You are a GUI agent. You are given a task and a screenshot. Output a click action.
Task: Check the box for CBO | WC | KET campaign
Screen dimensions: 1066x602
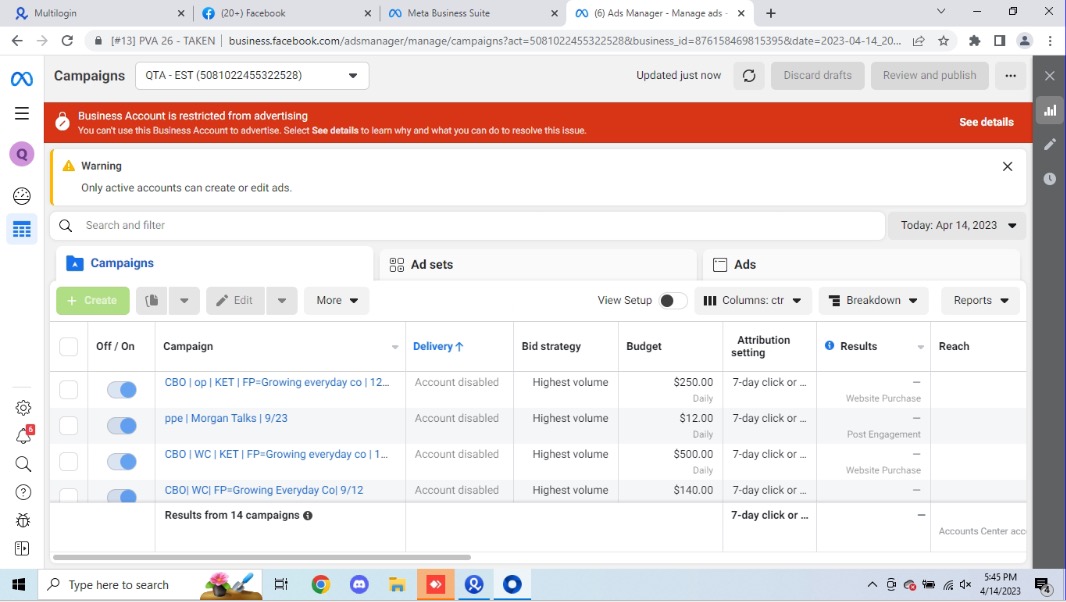click(69, 461)
